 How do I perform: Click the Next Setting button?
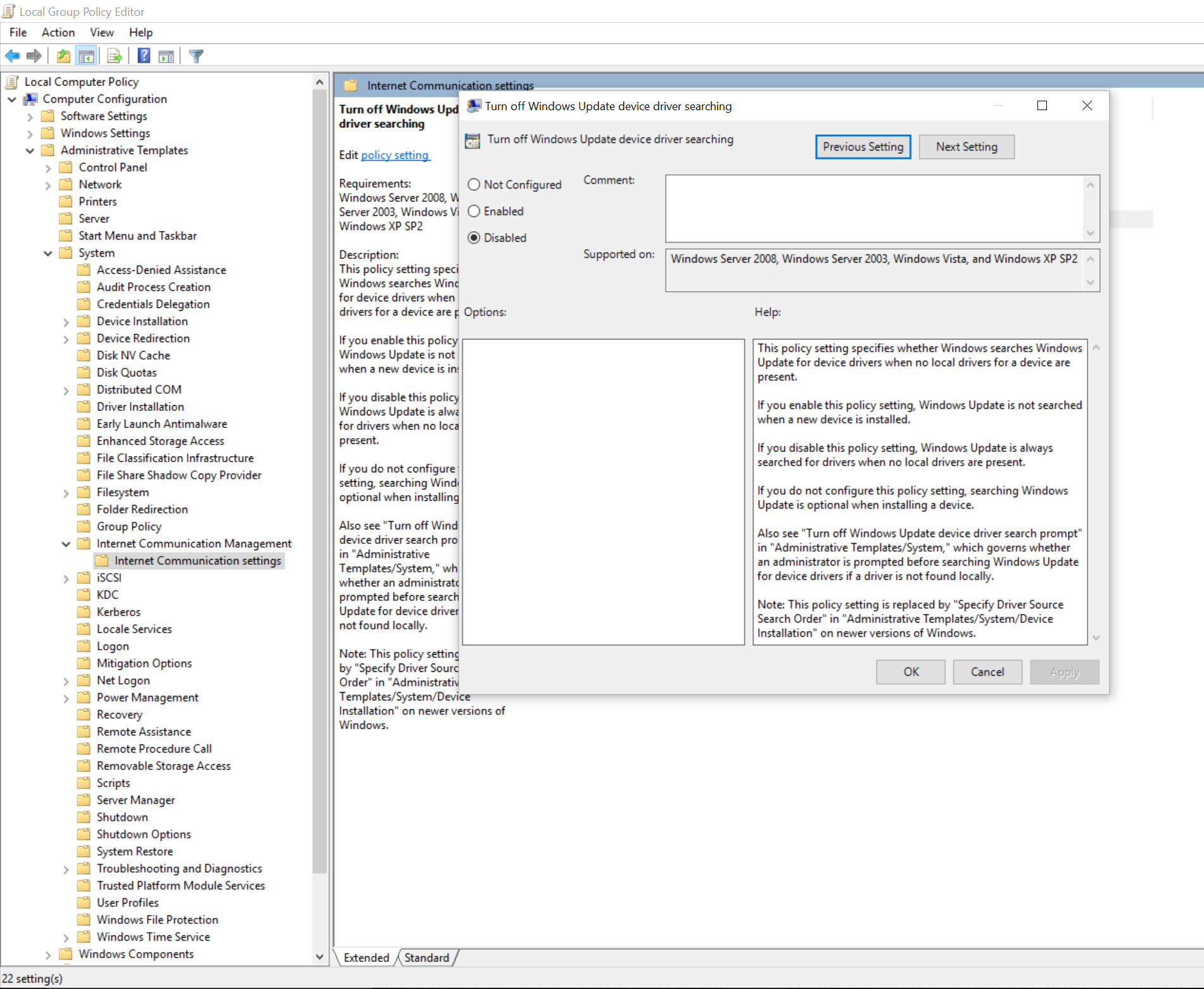[966, 147]
